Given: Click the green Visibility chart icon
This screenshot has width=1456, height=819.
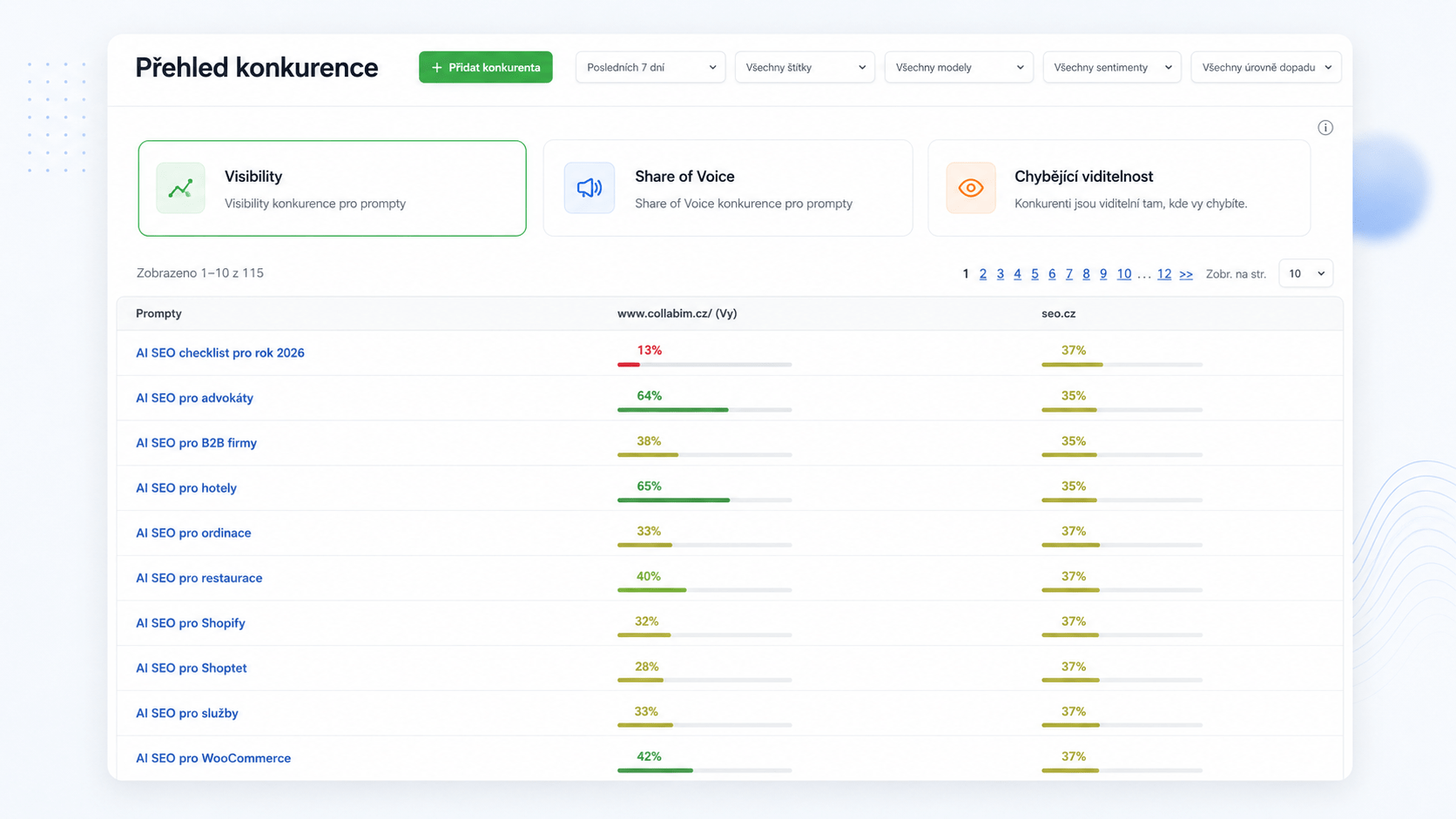Looking at the screenshot, I should point(181,188).
